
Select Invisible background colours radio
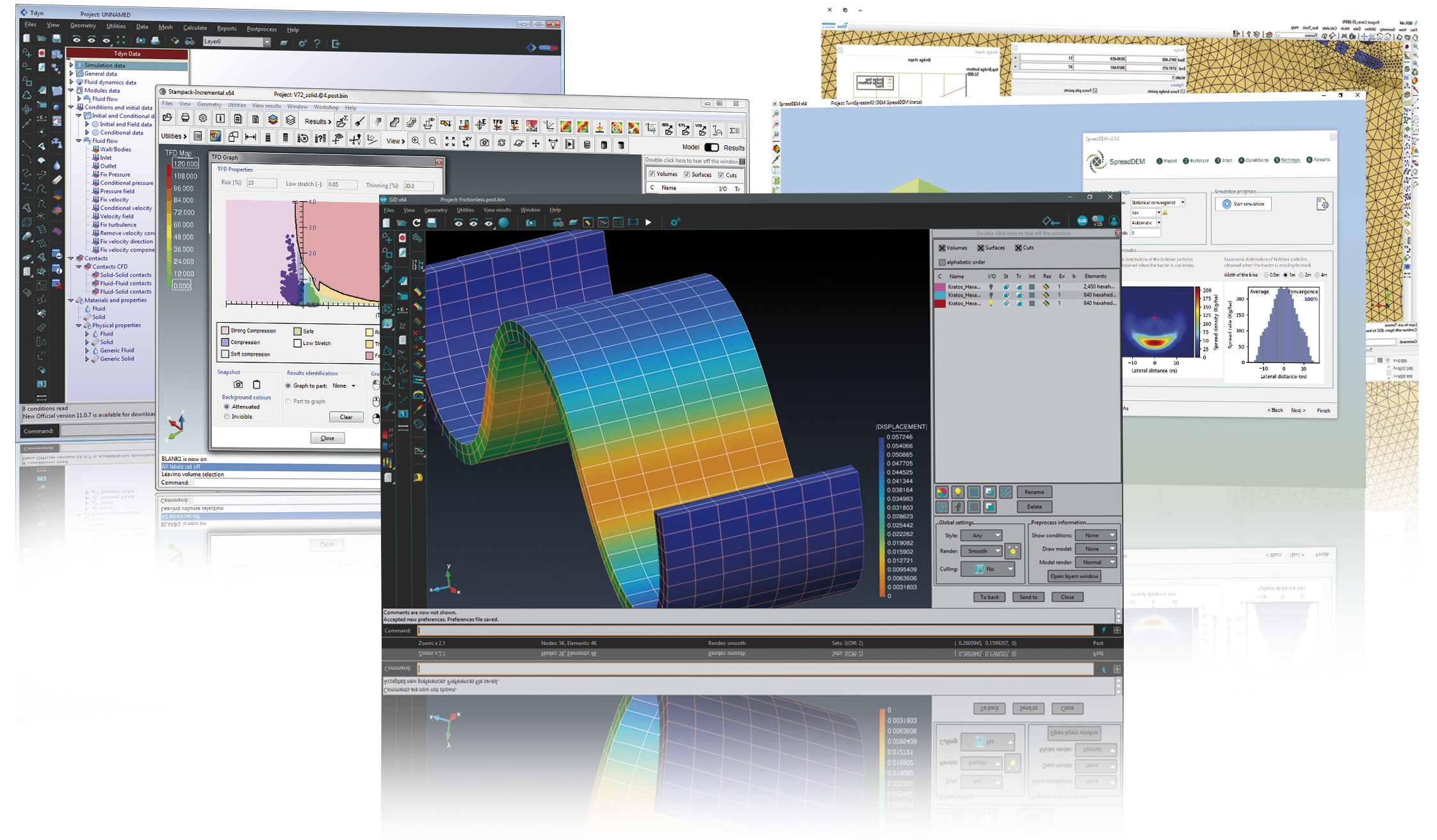(x=227, y=417)
